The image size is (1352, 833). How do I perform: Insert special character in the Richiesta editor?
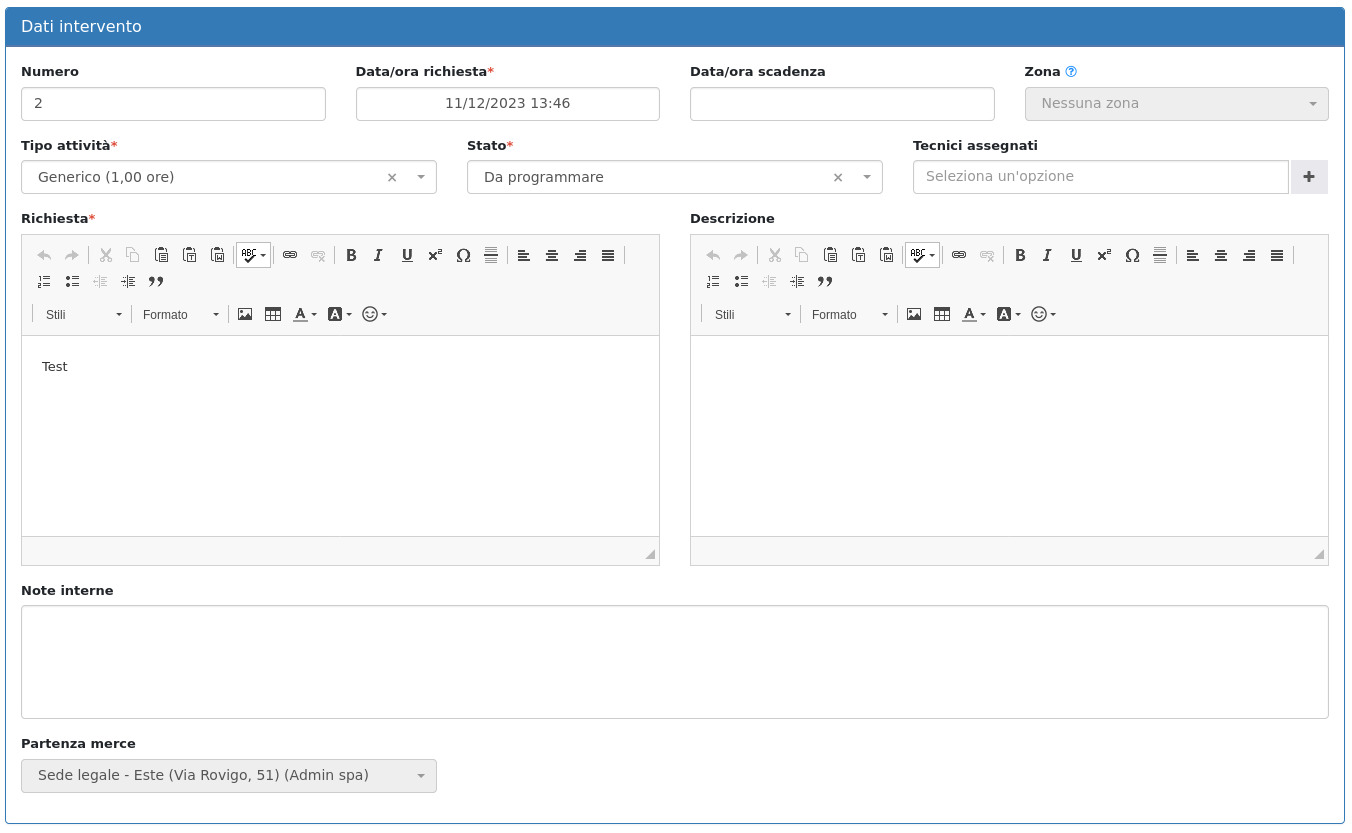click(463, 255)
